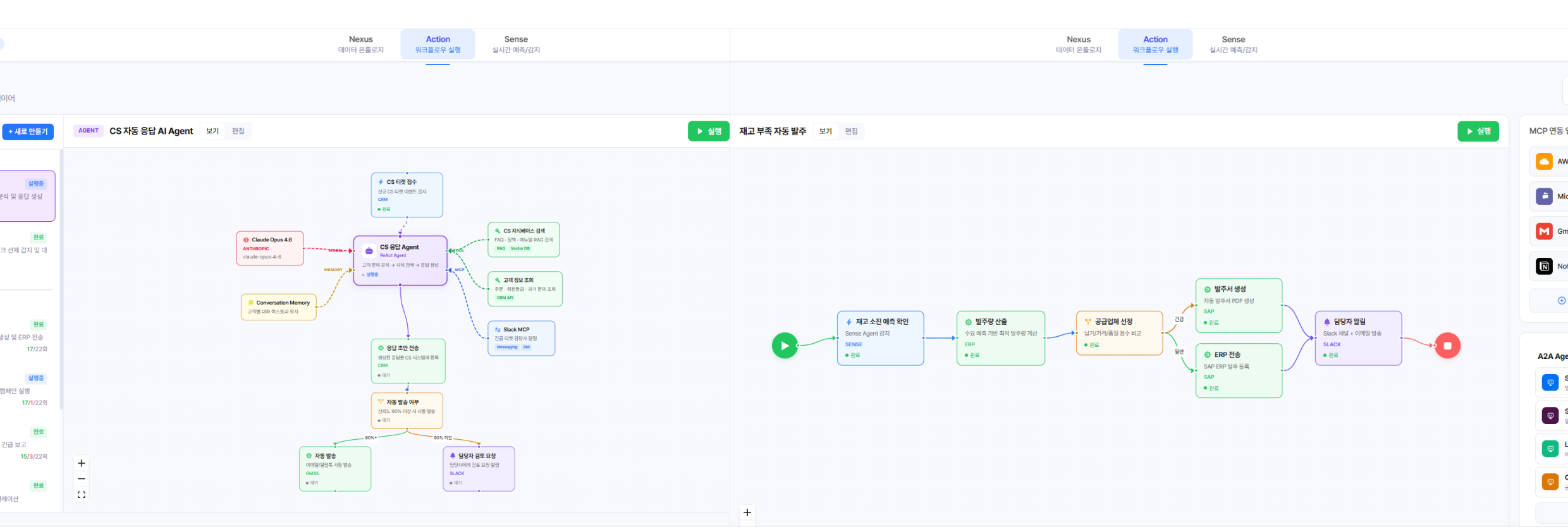
Task: Open the Notion integration icon
Action: [1544, 266]
